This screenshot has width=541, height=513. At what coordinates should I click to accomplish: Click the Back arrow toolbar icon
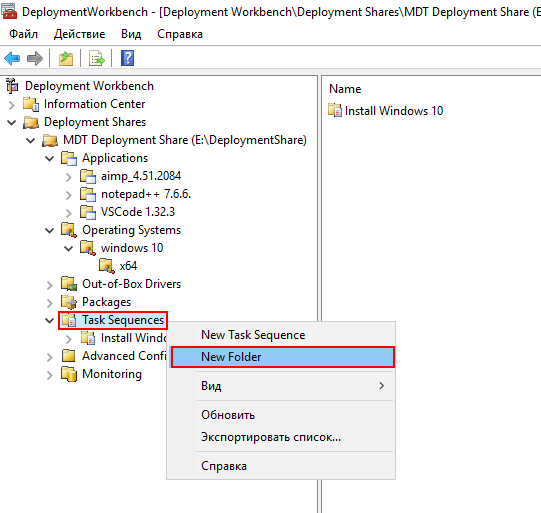tap(12, 58)
